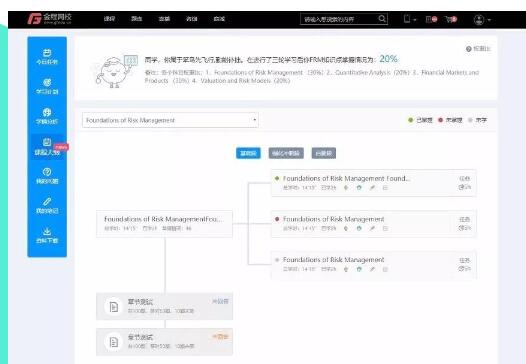Click the help question-mark icon in the summary panel
Screen dimensions: 526x364
[469, 49]
